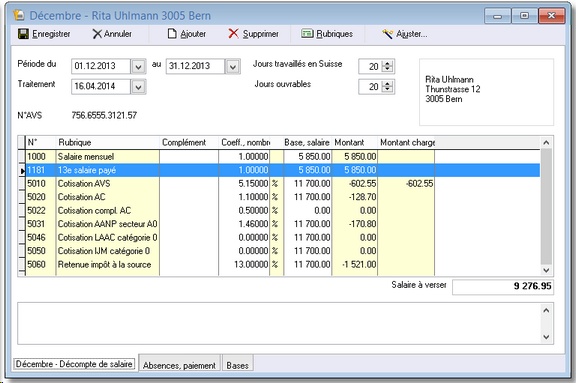Open Rubriques via its green icon
The width and height of the screenshot is (576, 383).
pos(307,34)
